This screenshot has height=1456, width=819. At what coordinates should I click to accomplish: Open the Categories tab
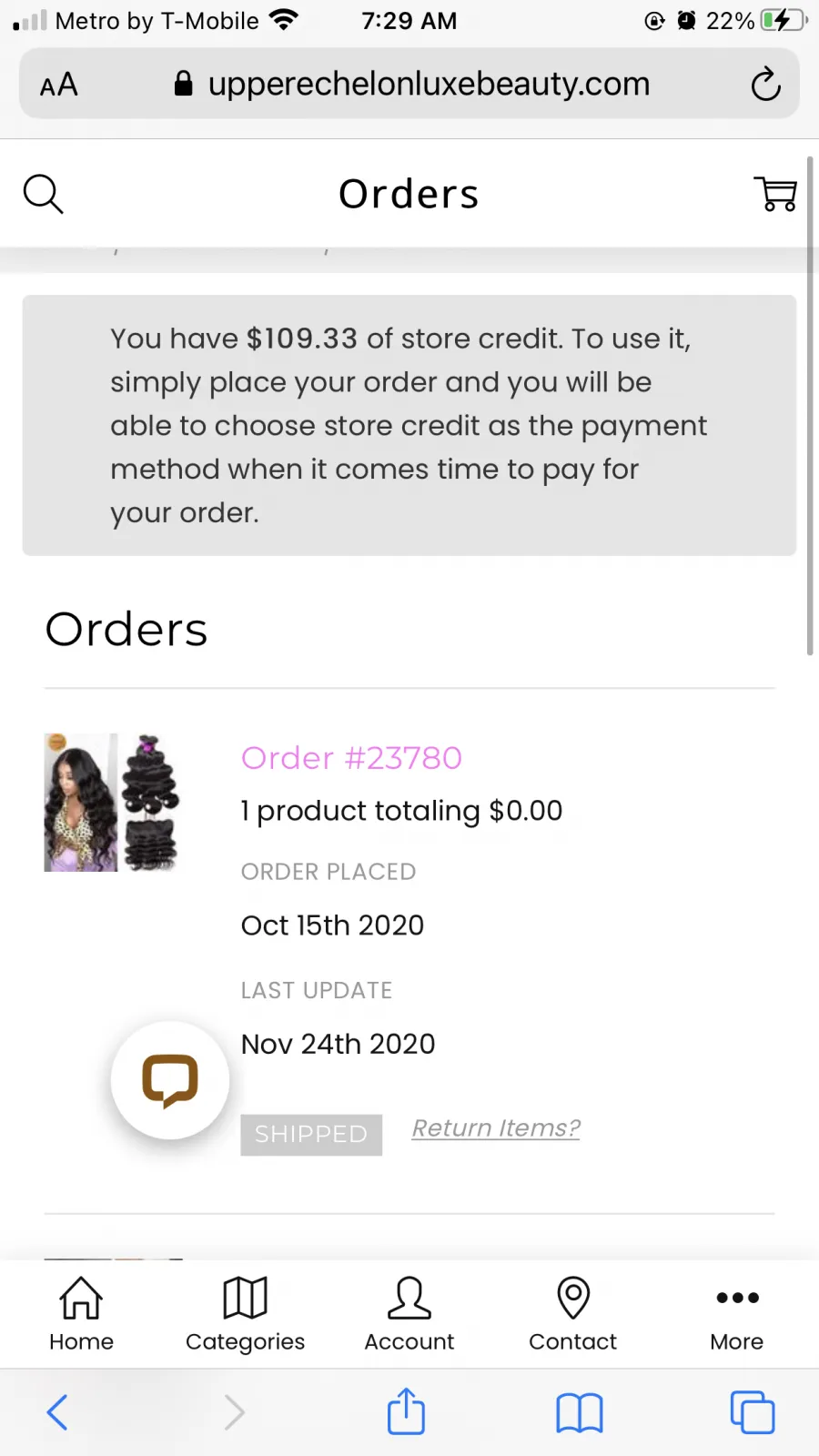point(245,1314)
